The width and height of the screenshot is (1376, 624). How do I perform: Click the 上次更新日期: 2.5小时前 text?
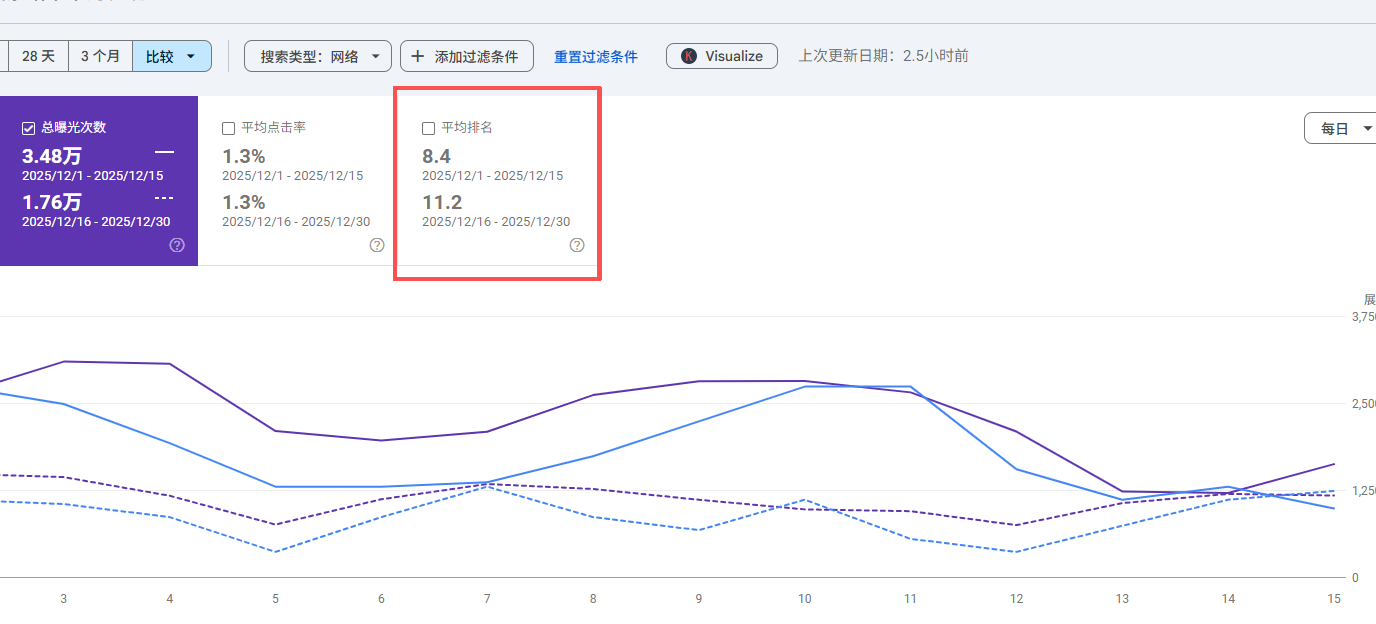[883, 56]
